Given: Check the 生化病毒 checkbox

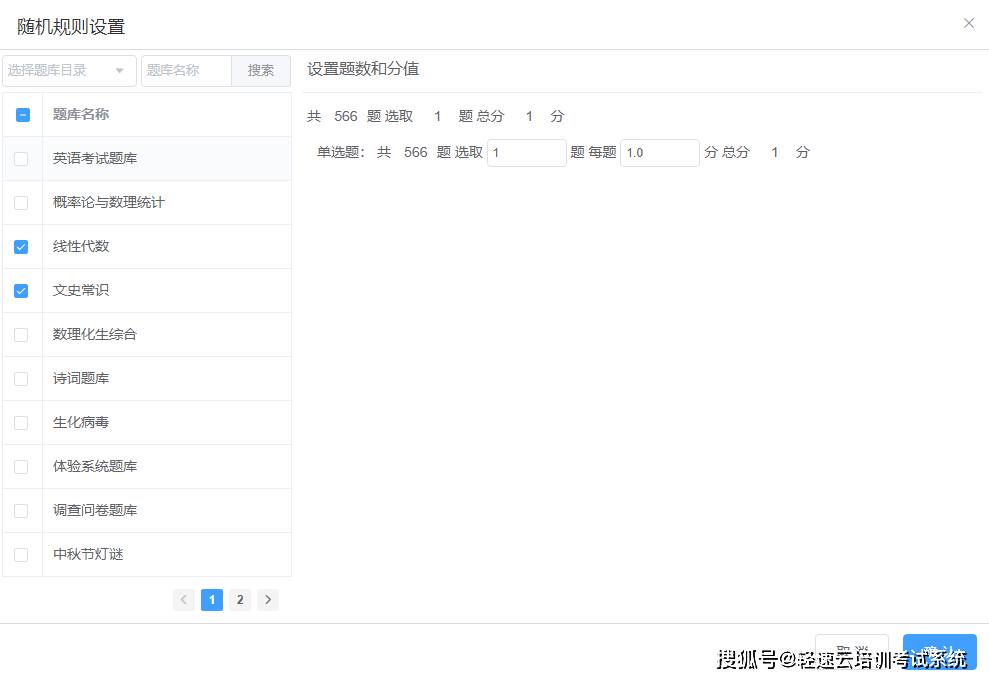Looking at the screenshot, I should (22, 423).
